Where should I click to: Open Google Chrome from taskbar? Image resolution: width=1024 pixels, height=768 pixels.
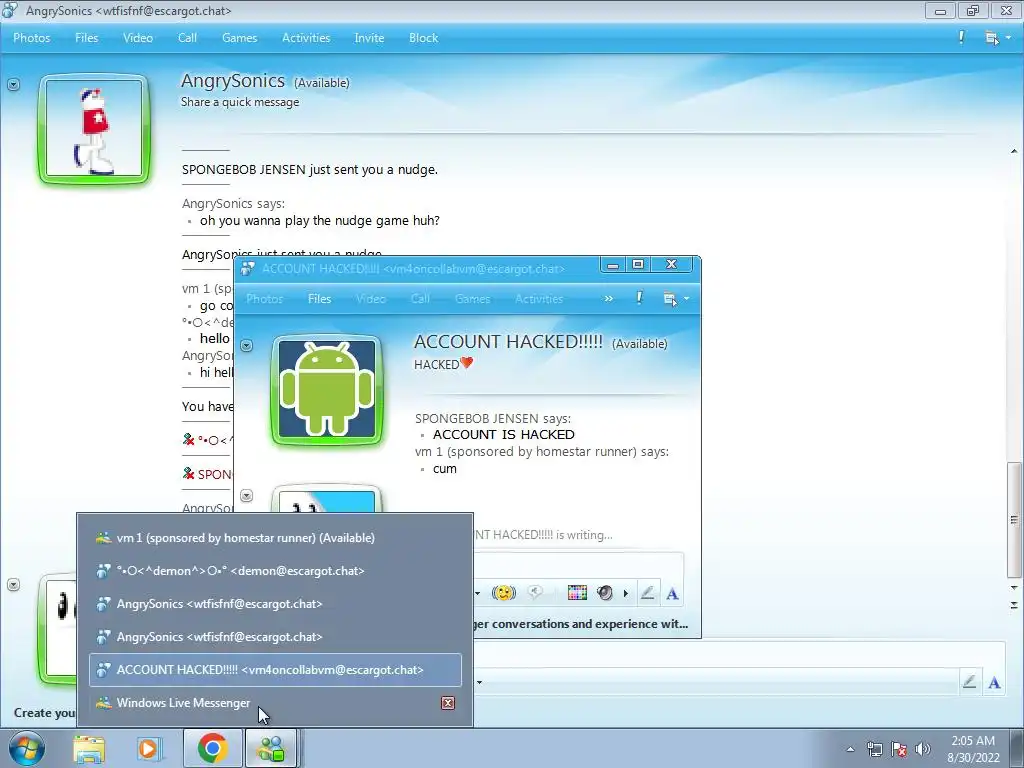(212, 748)
